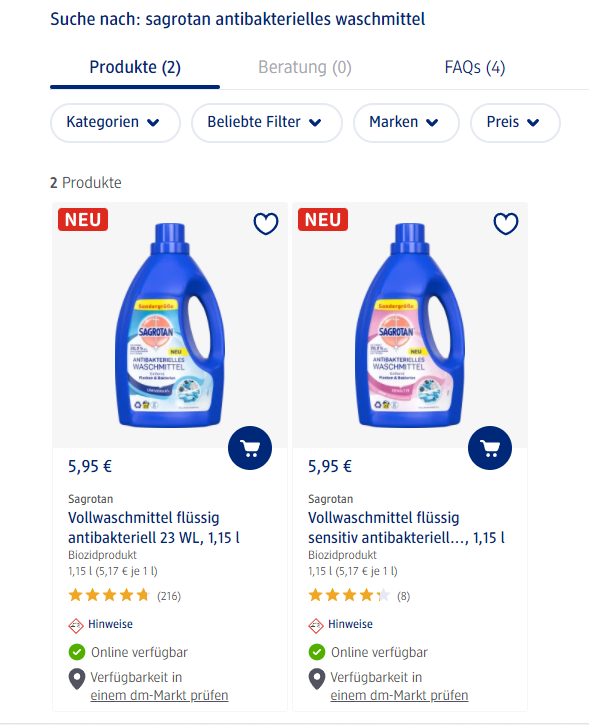Open the Marken filter dropdown

pos(406,123)
